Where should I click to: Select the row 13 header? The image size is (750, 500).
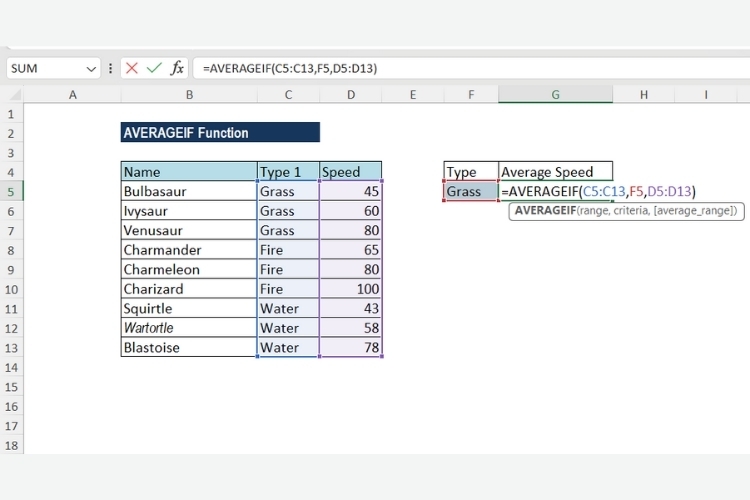11,348
